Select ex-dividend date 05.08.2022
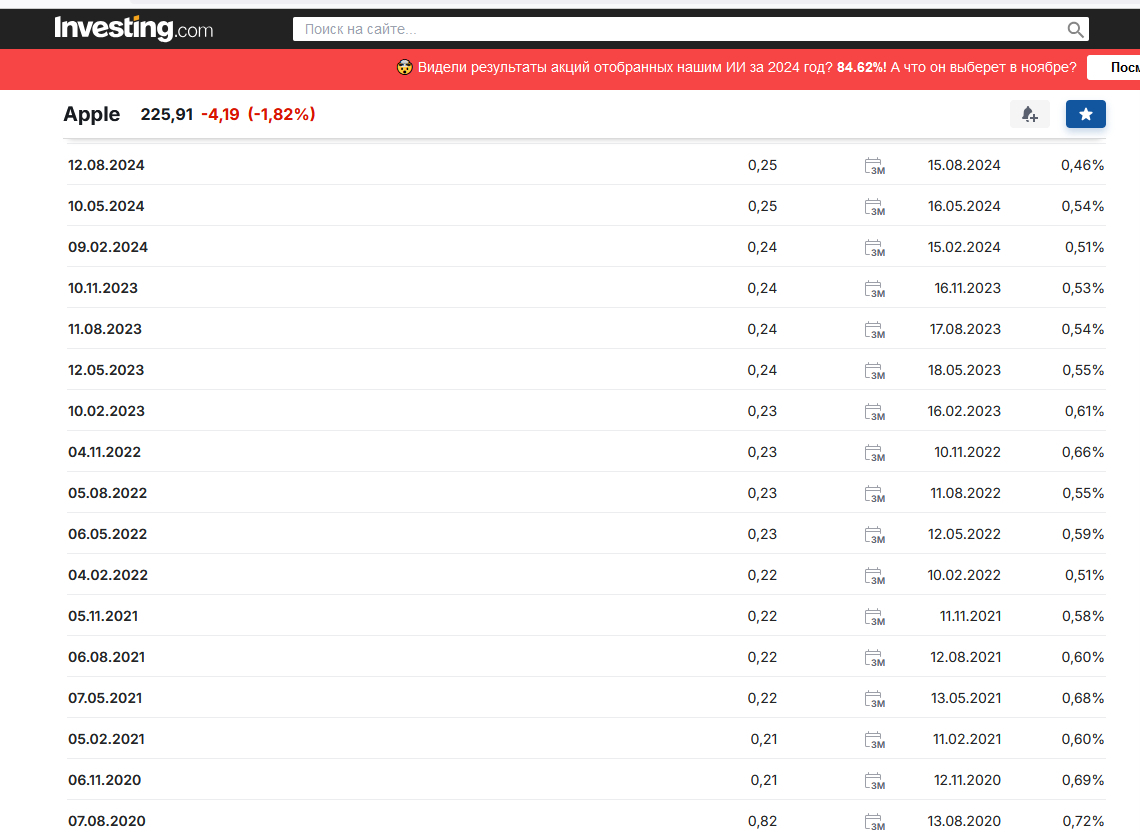The height and width of the screenshot is (838, 1140). [108, 493]
